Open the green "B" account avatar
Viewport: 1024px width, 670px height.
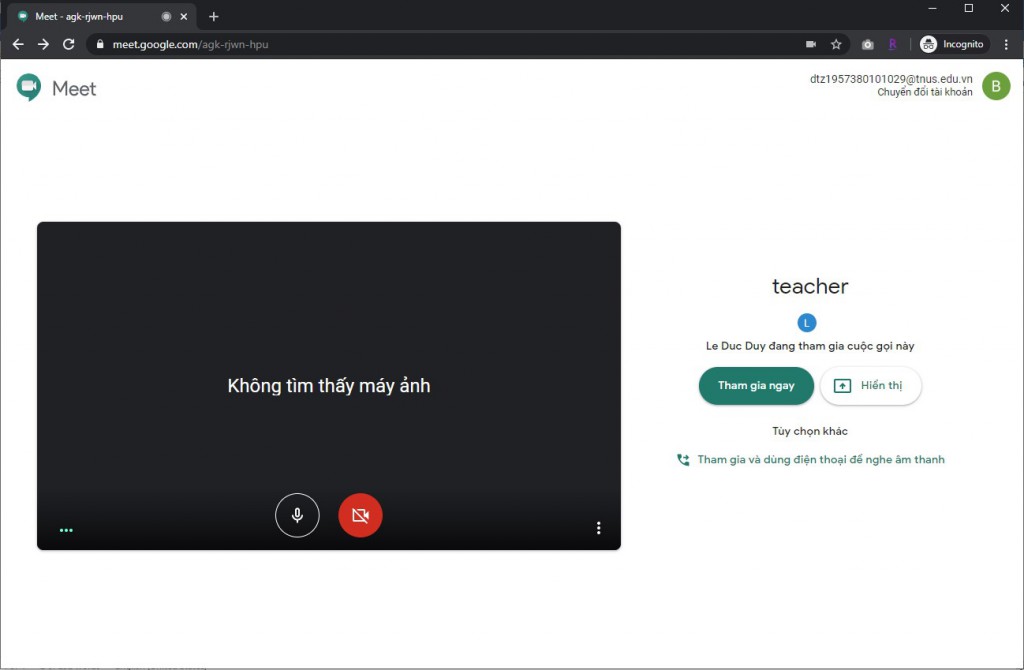coord(995,86)
